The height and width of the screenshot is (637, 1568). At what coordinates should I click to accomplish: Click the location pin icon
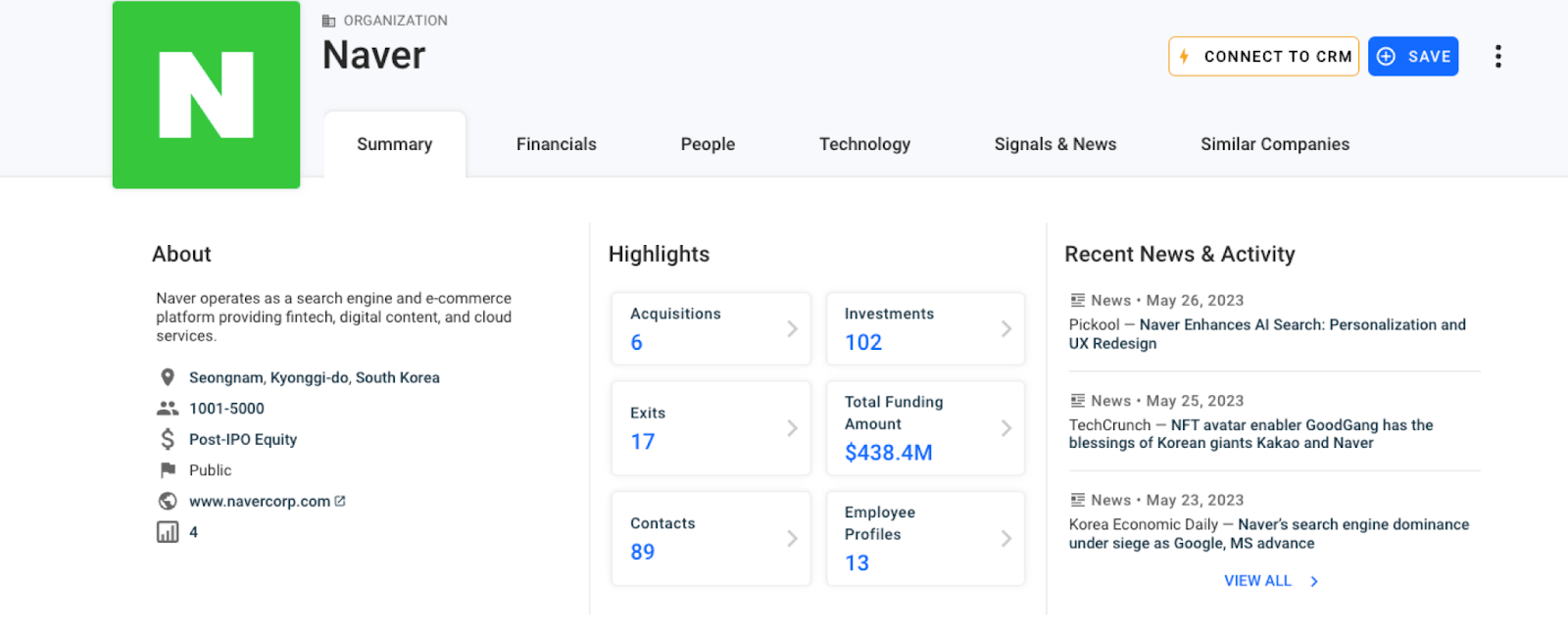pos(168,377)
